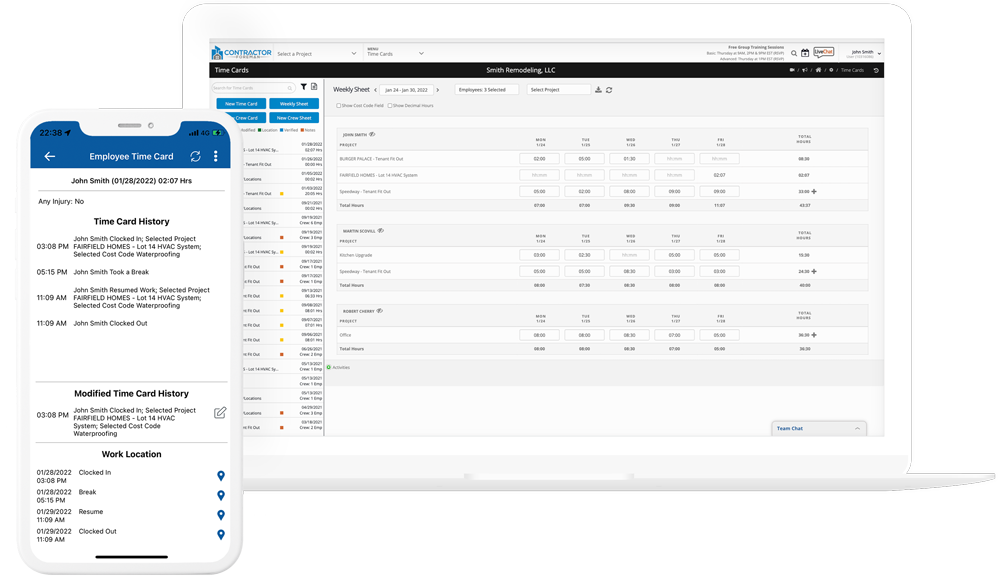Click the Search for Time Cards field
This screenshot has height=580, width=1000.
[x=252, y=88]
